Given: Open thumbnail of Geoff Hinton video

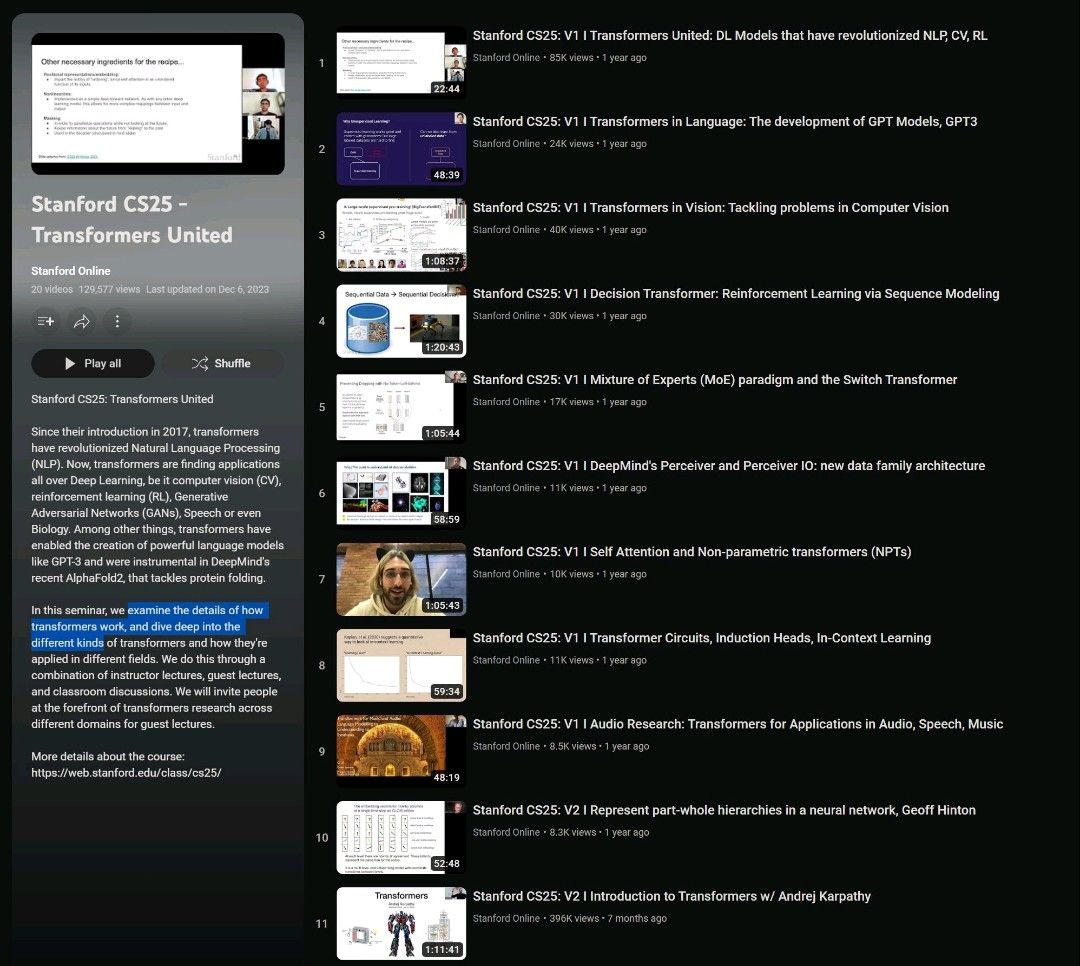Looking at the screenshot, I should point(401,838).
